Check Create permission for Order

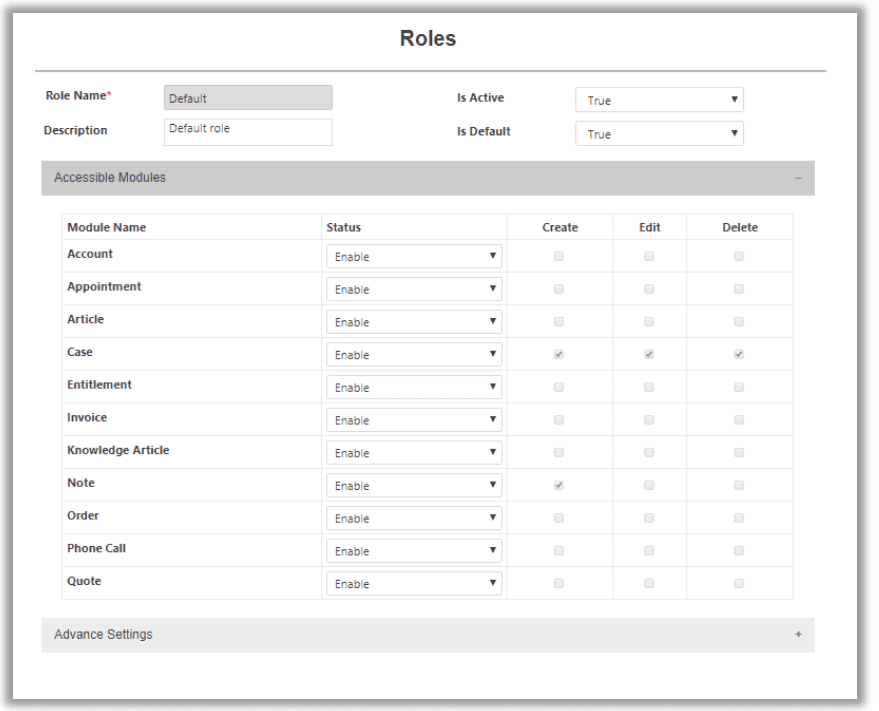(559, 518)
